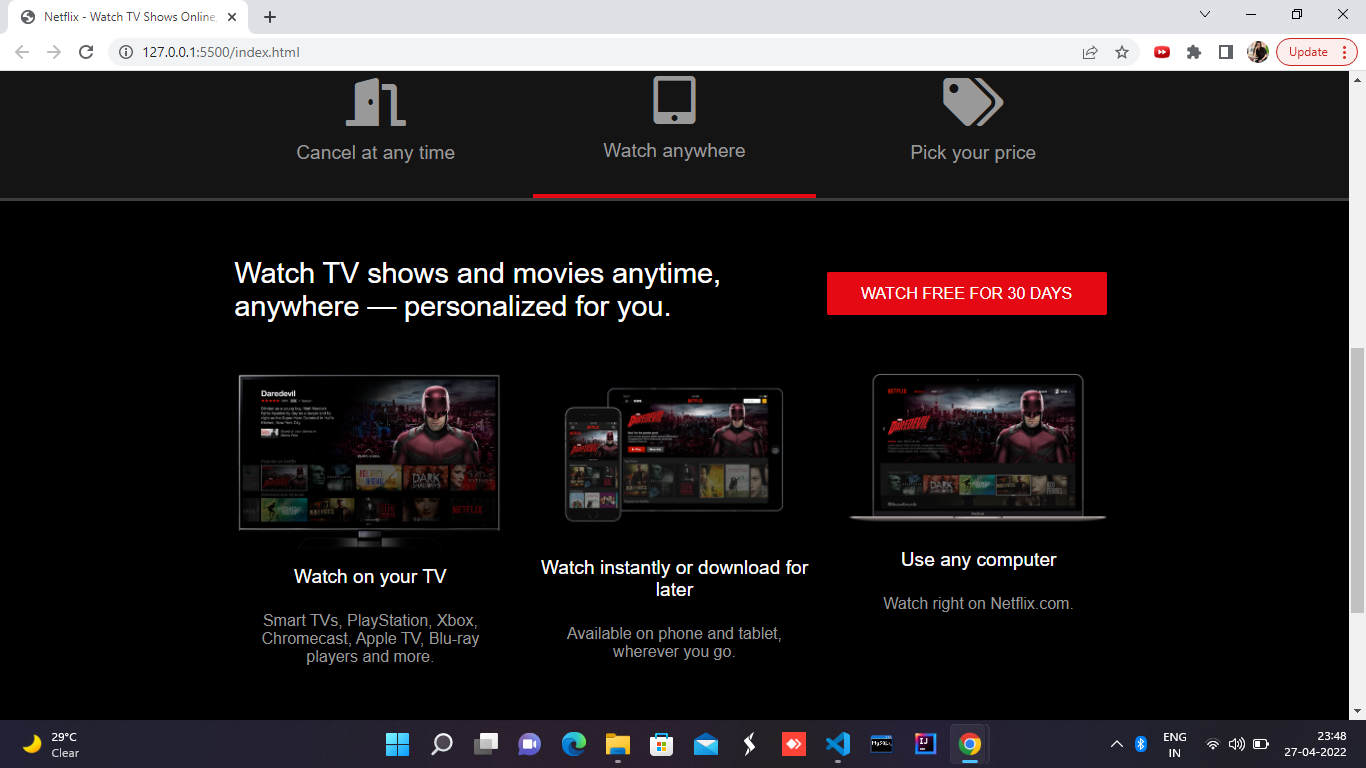Click WATCH FREE FOR 30 DAYS
Image resolution: width=1366 pixels, height=768 pixels.
966,293
